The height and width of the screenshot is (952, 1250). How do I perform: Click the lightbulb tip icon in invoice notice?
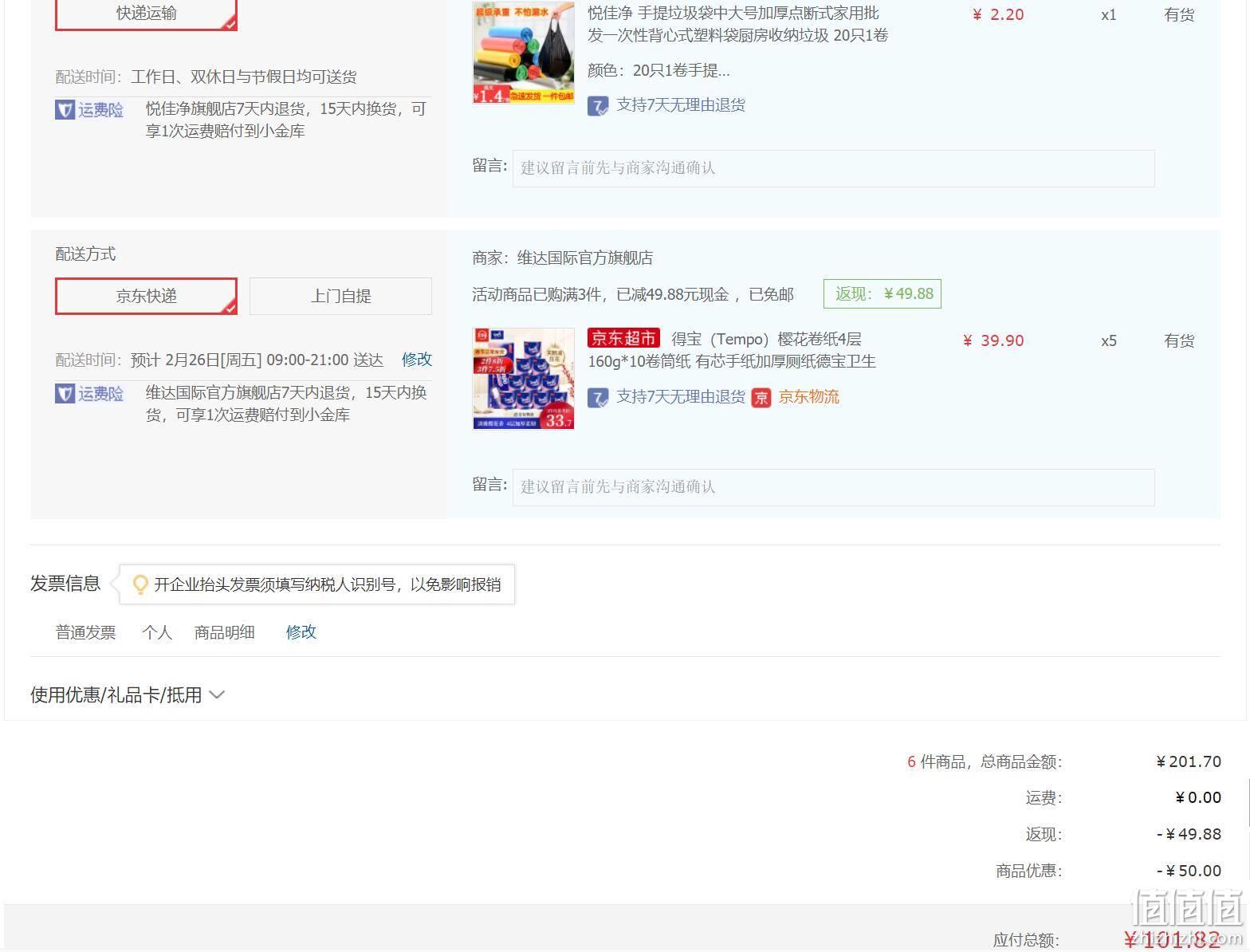pyautogui.click(x=140, y=584)
